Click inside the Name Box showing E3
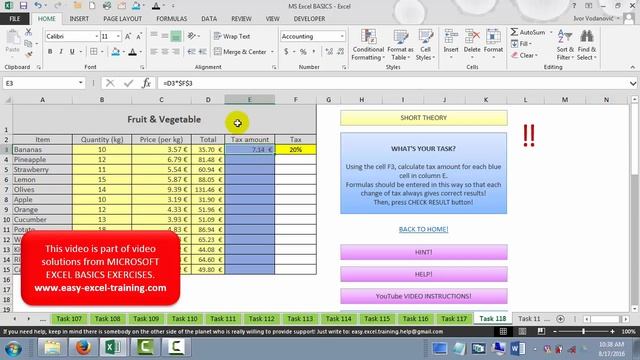This screenshot has height=360, width=640. (x=40, y=83)
